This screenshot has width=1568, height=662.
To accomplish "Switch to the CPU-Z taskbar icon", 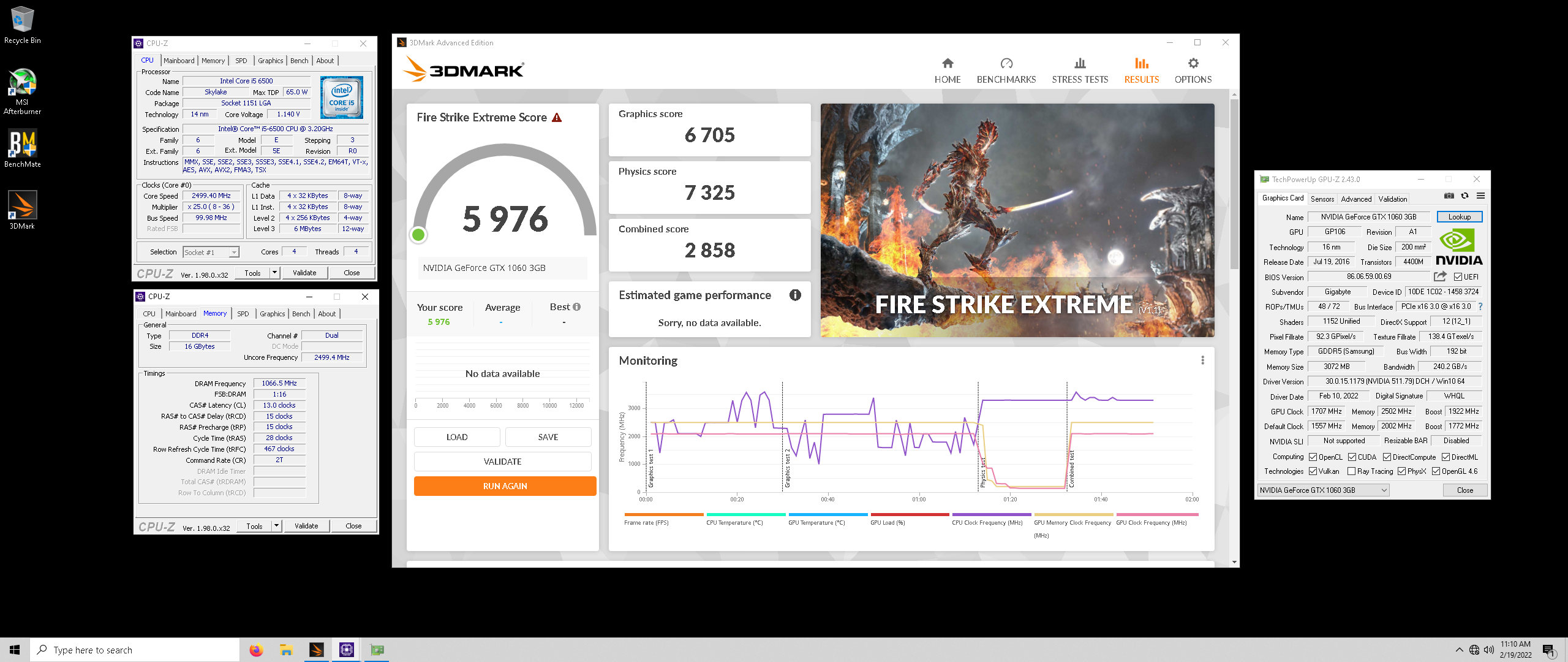I will pyautogui.click(x=346, y=650).
